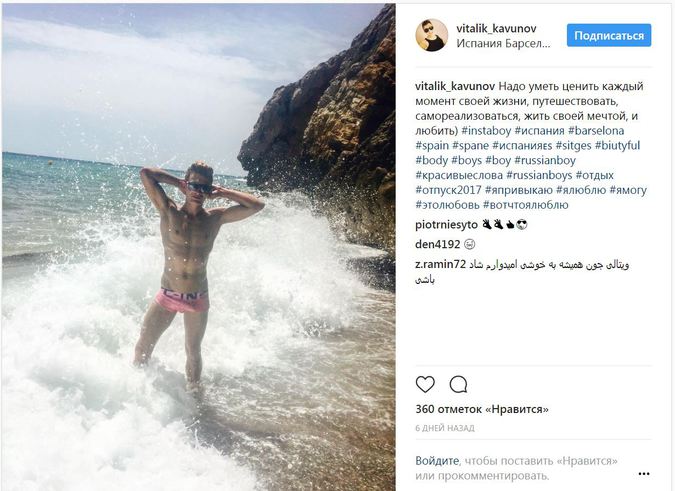This screenshot has height=491, width=675.
Task: Click the 360 отметок «Нравится» count
Action: [x=482, y=409]
